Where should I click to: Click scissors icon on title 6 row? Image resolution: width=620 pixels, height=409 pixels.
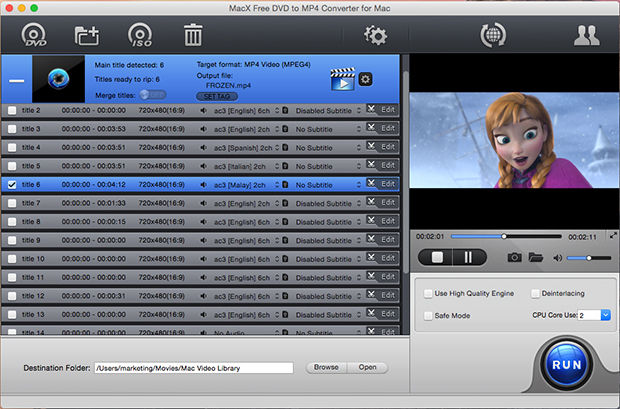[371, 183]
